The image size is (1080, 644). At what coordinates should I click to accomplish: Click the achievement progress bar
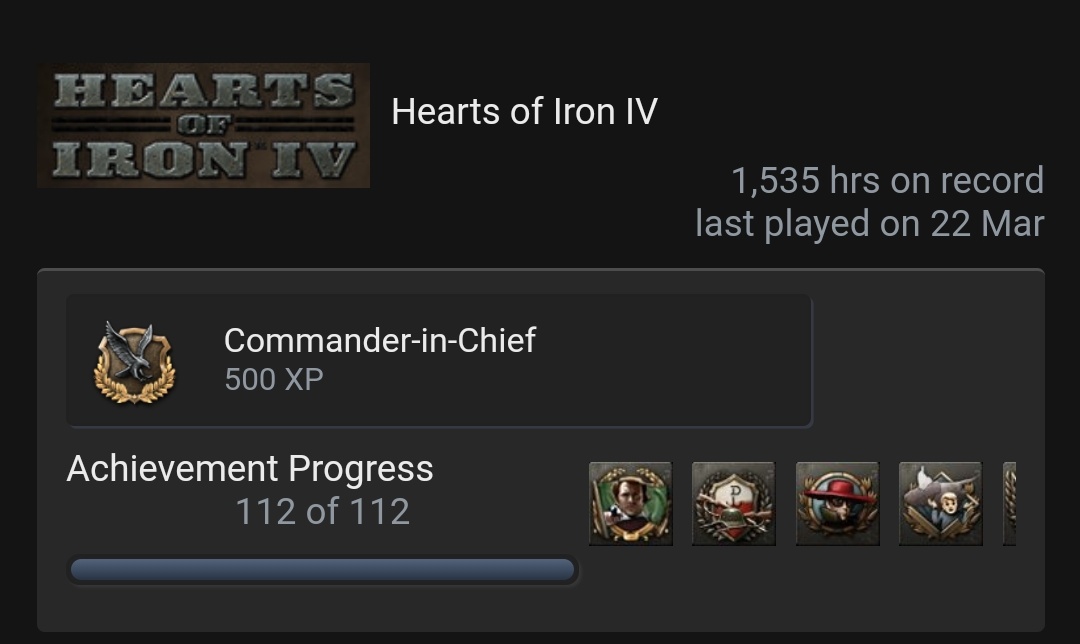tap(322, 569)
